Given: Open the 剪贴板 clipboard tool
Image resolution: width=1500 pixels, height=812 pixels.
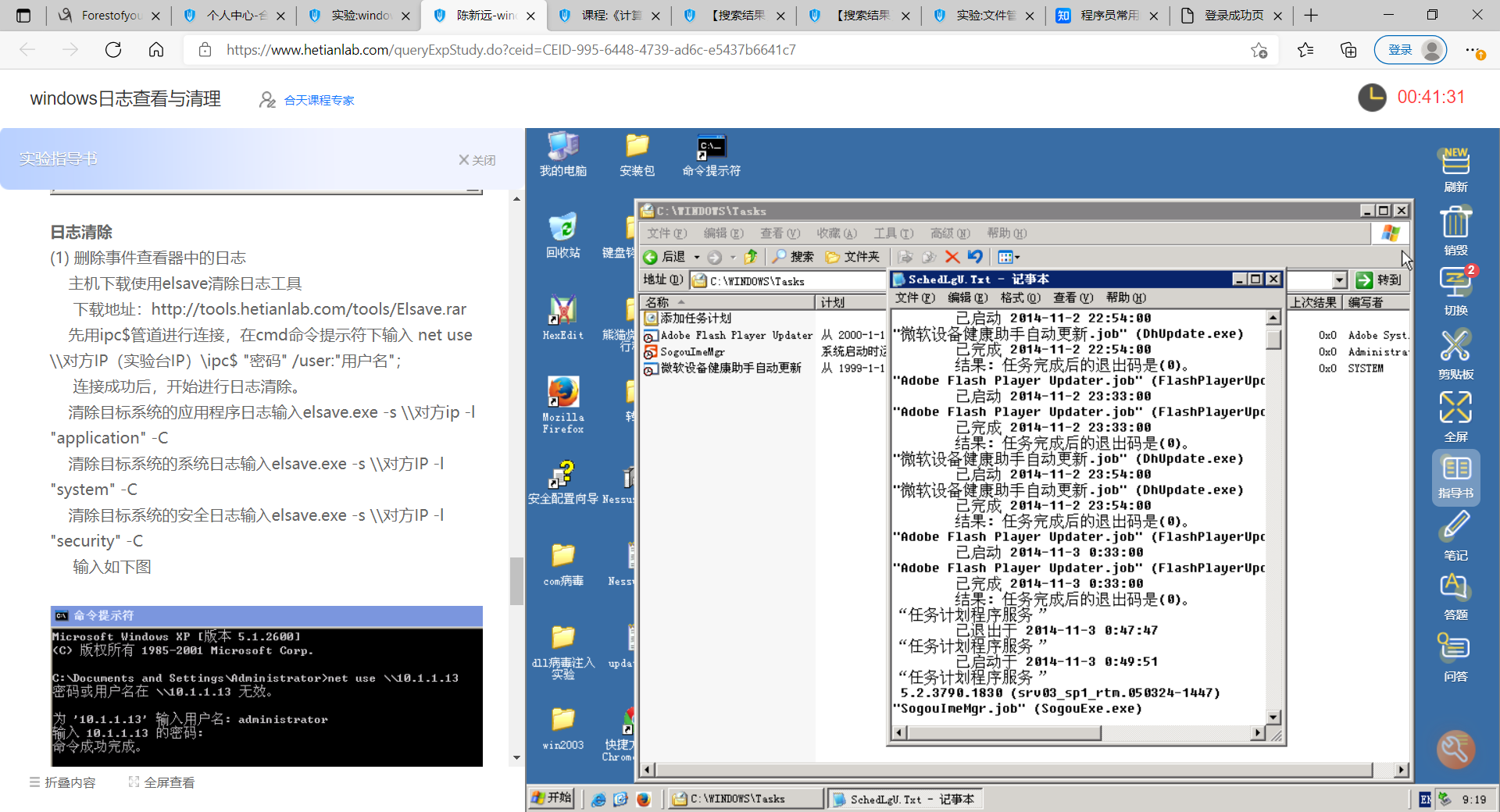Looking at the screenshot, I should tap(1455, 354).
